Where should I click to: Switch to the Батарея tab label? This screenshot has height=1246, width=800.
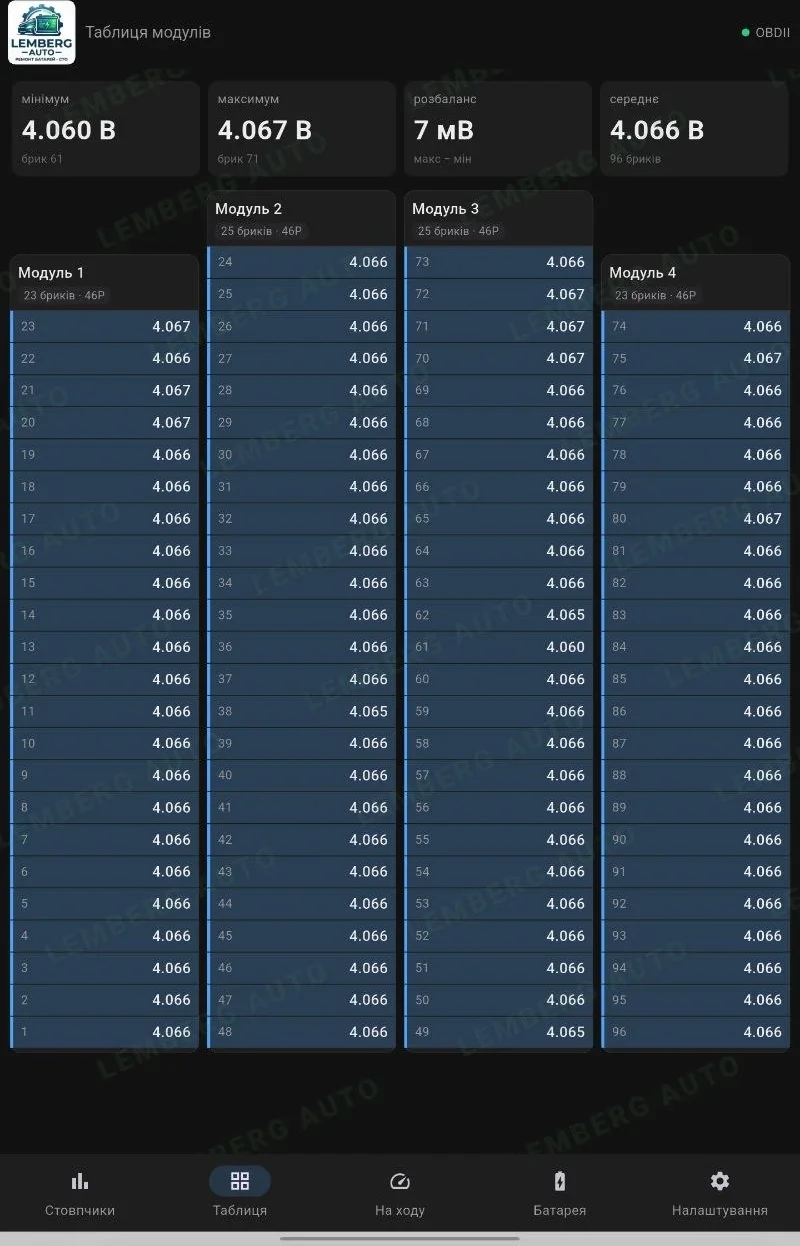pyautogui.click(x=560, y=1210)
